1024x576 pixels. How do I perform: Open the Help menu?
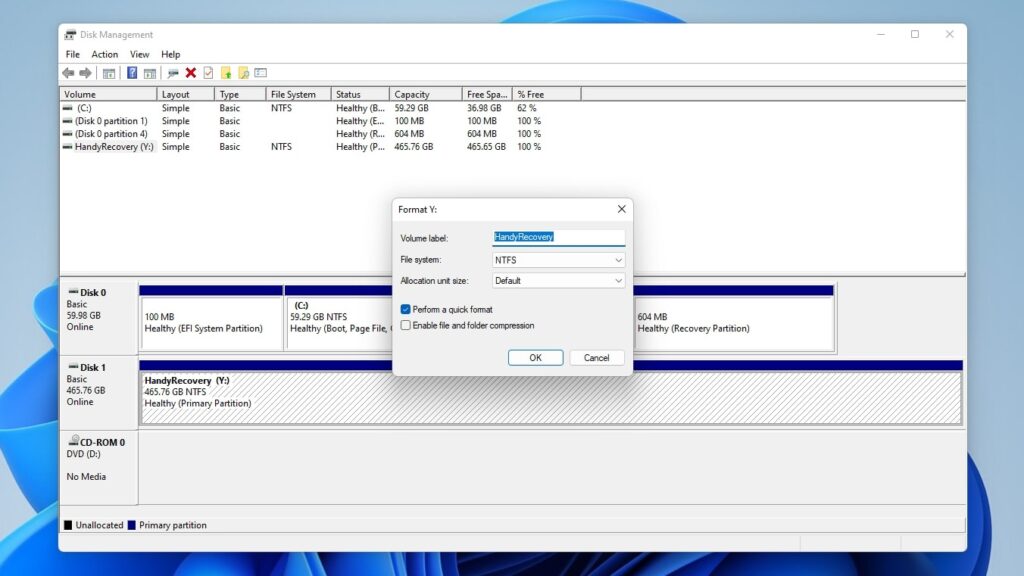tap(170, 54)
